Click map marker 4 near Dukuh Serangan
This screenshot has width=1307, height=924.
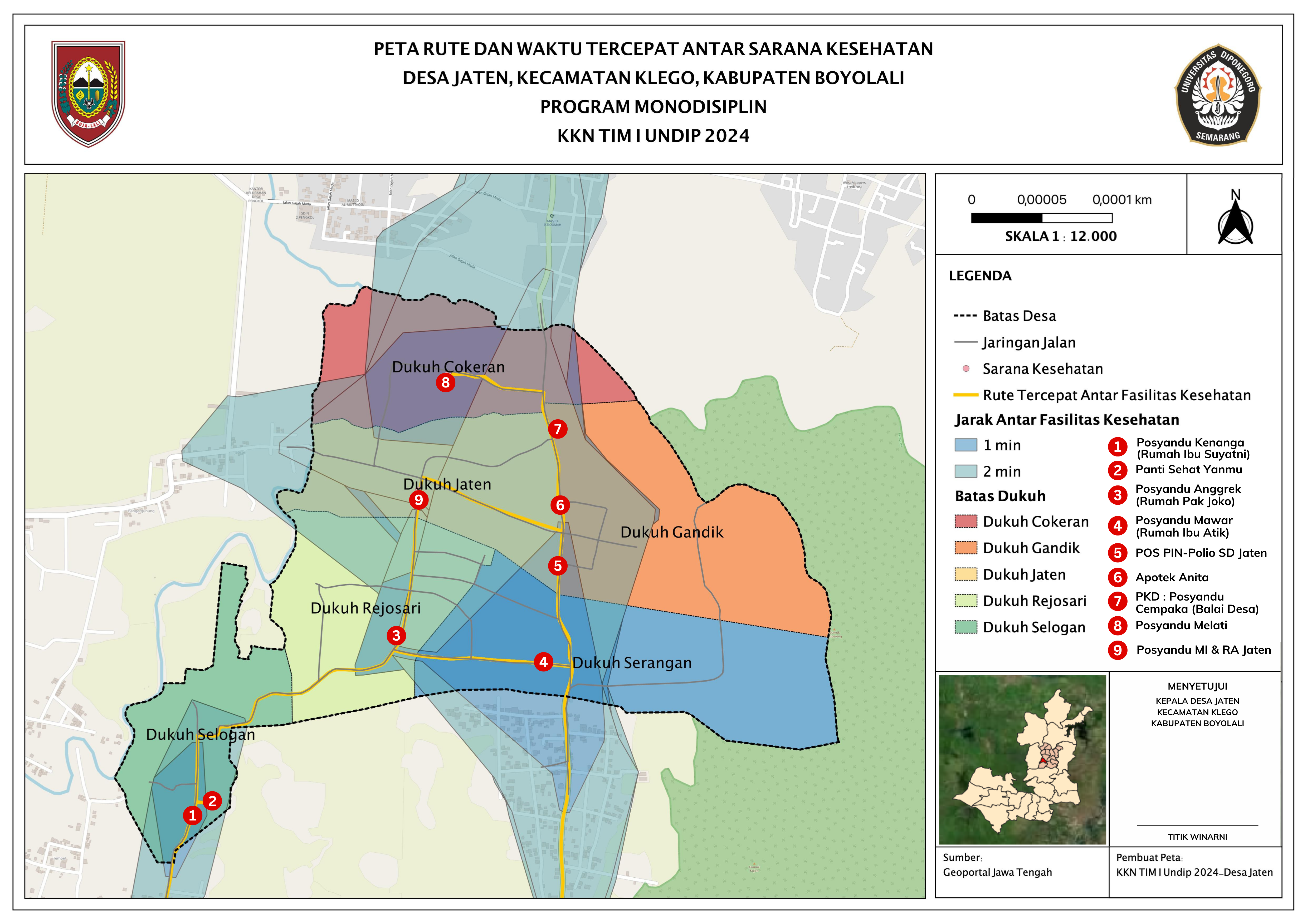click(544, 662)
